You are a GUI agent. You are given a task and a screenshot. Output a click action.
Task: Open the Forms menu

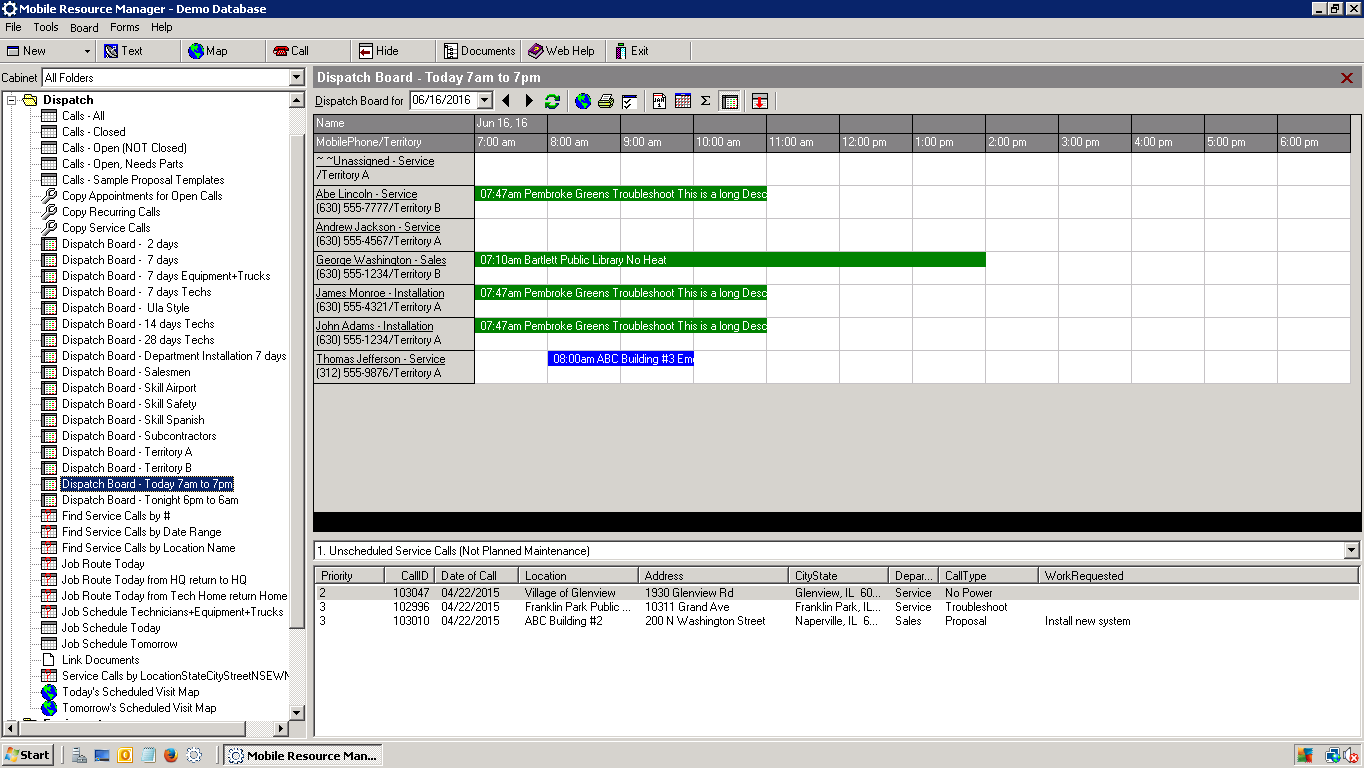[125, 27]
